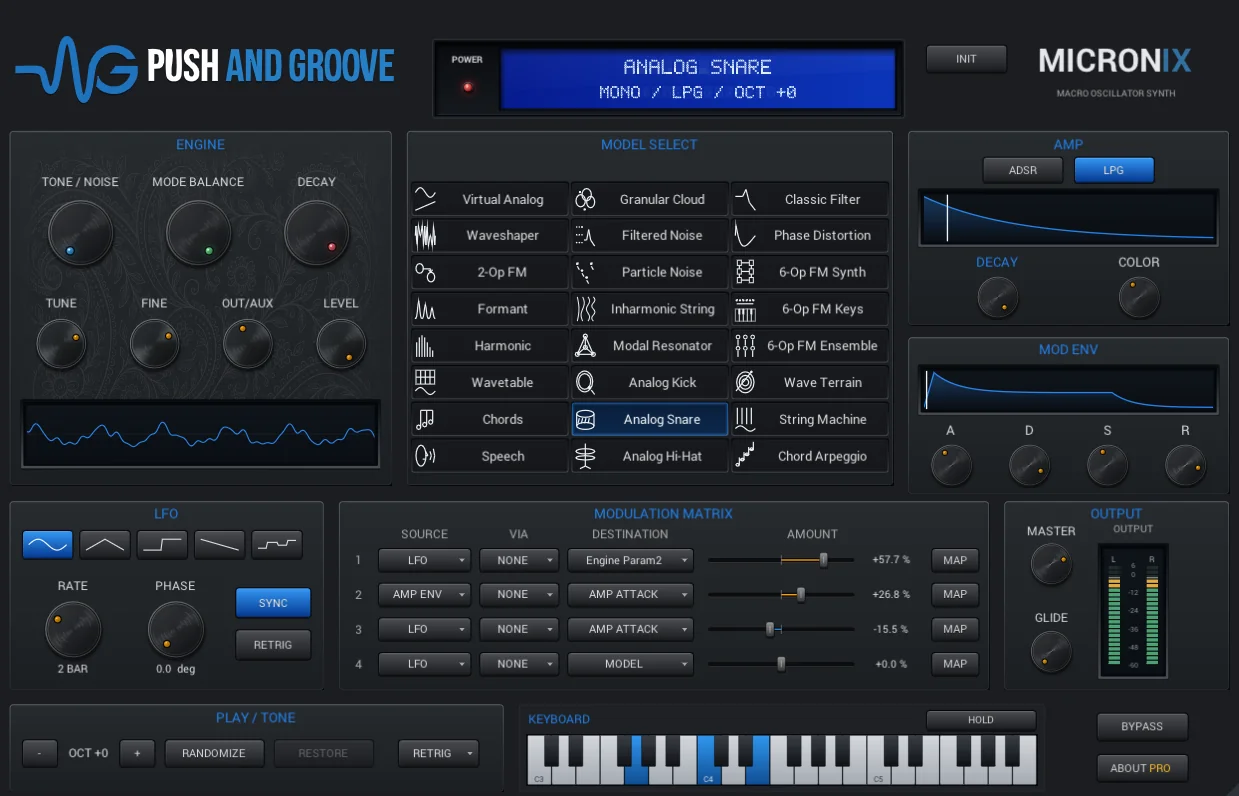Toggle keyboard HOLD
1239x796 pixels.
click(x=980, y=720)
